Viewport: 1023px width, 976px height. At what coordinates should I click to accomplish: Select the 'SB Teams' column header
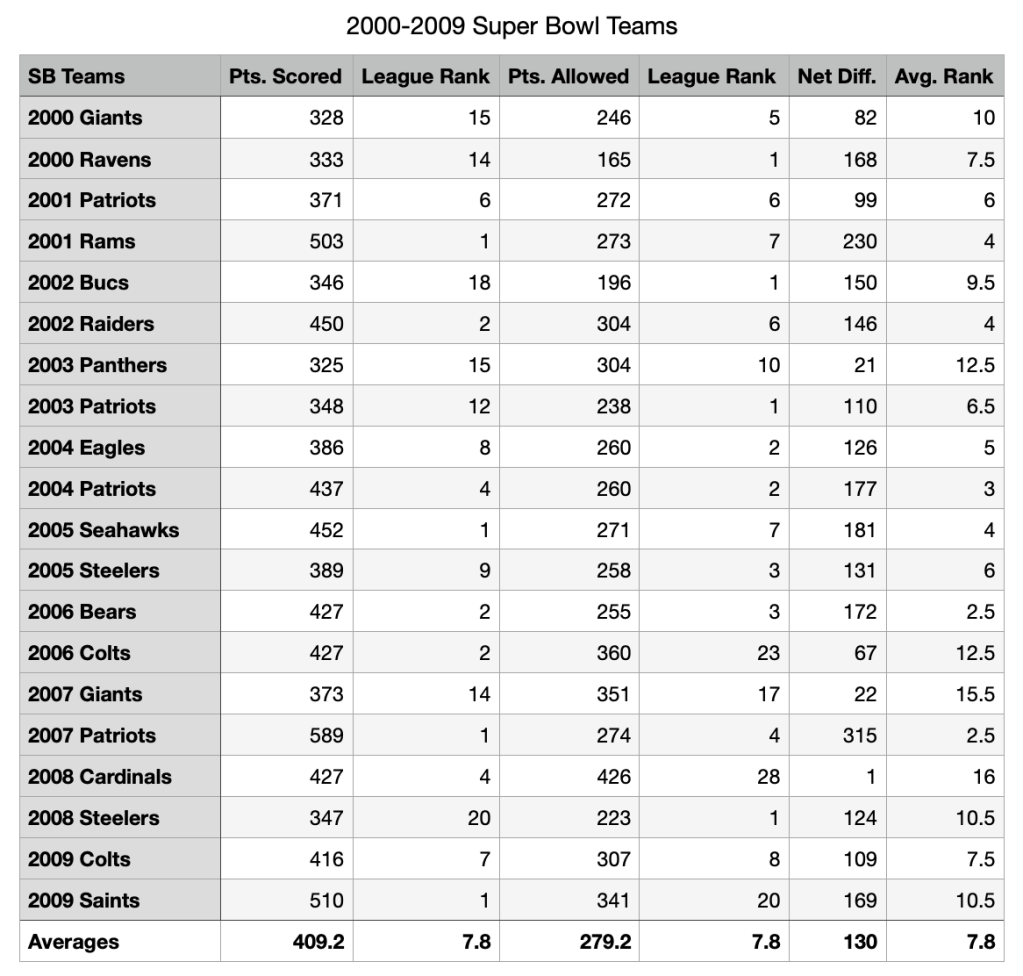[x=76, y=76]
